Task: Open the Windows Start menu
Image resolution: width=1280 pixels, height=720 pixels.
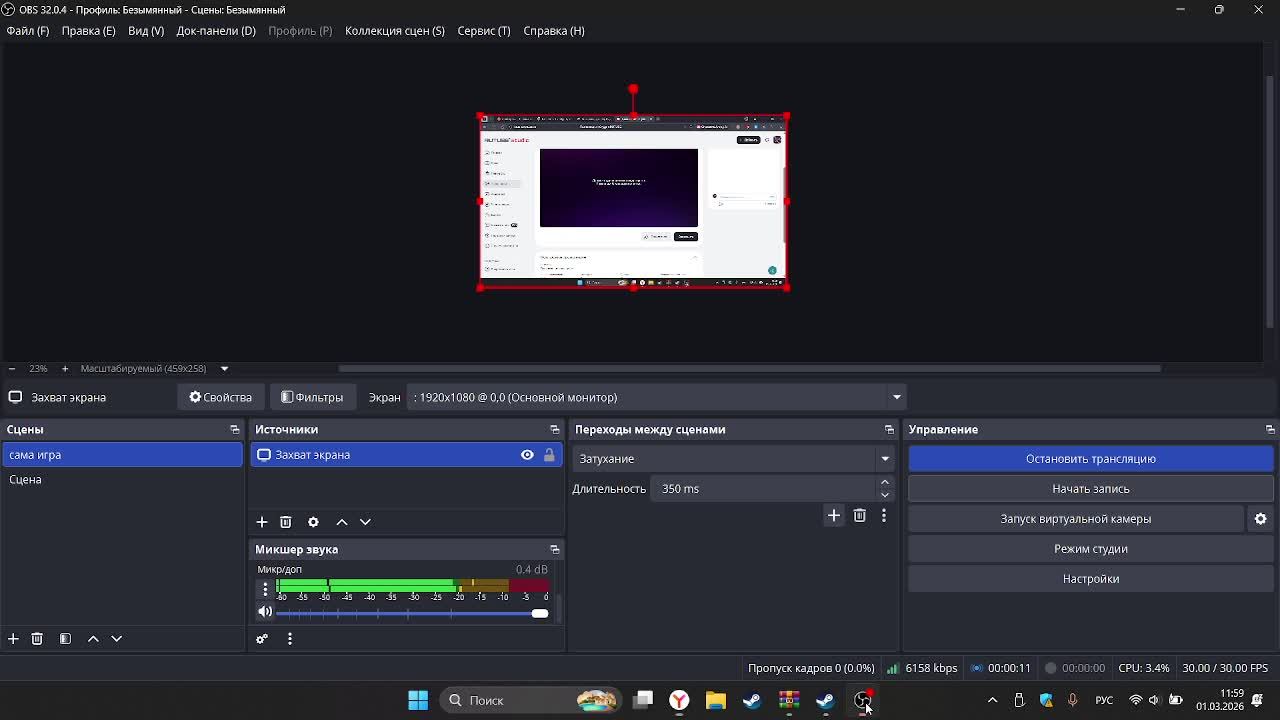Action: tap(418, 700)
